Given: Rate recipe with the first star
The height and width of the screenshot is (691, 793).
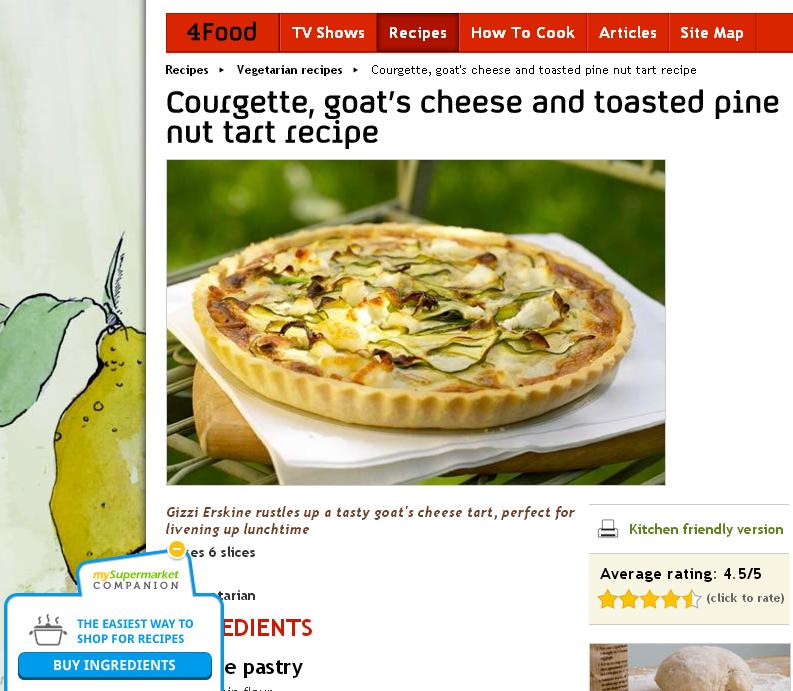Looking at the screenshot, I should click(607, 599).
